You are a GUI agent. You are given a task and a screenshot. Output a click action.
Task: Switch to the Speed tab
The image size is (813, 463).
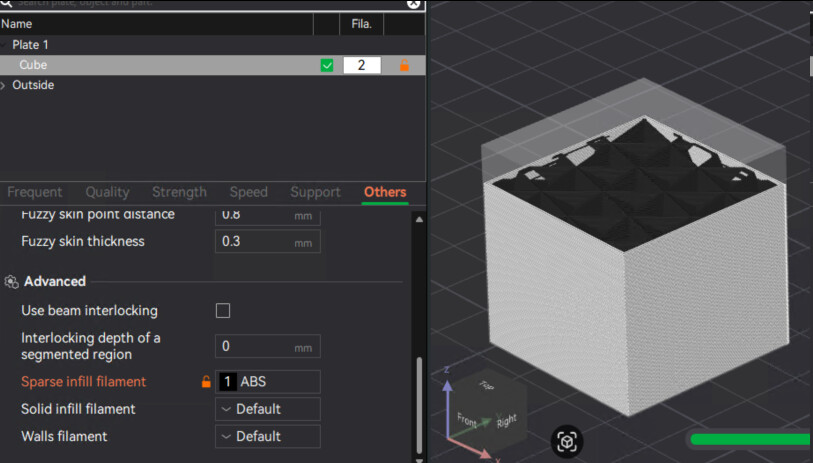(249, 192)
